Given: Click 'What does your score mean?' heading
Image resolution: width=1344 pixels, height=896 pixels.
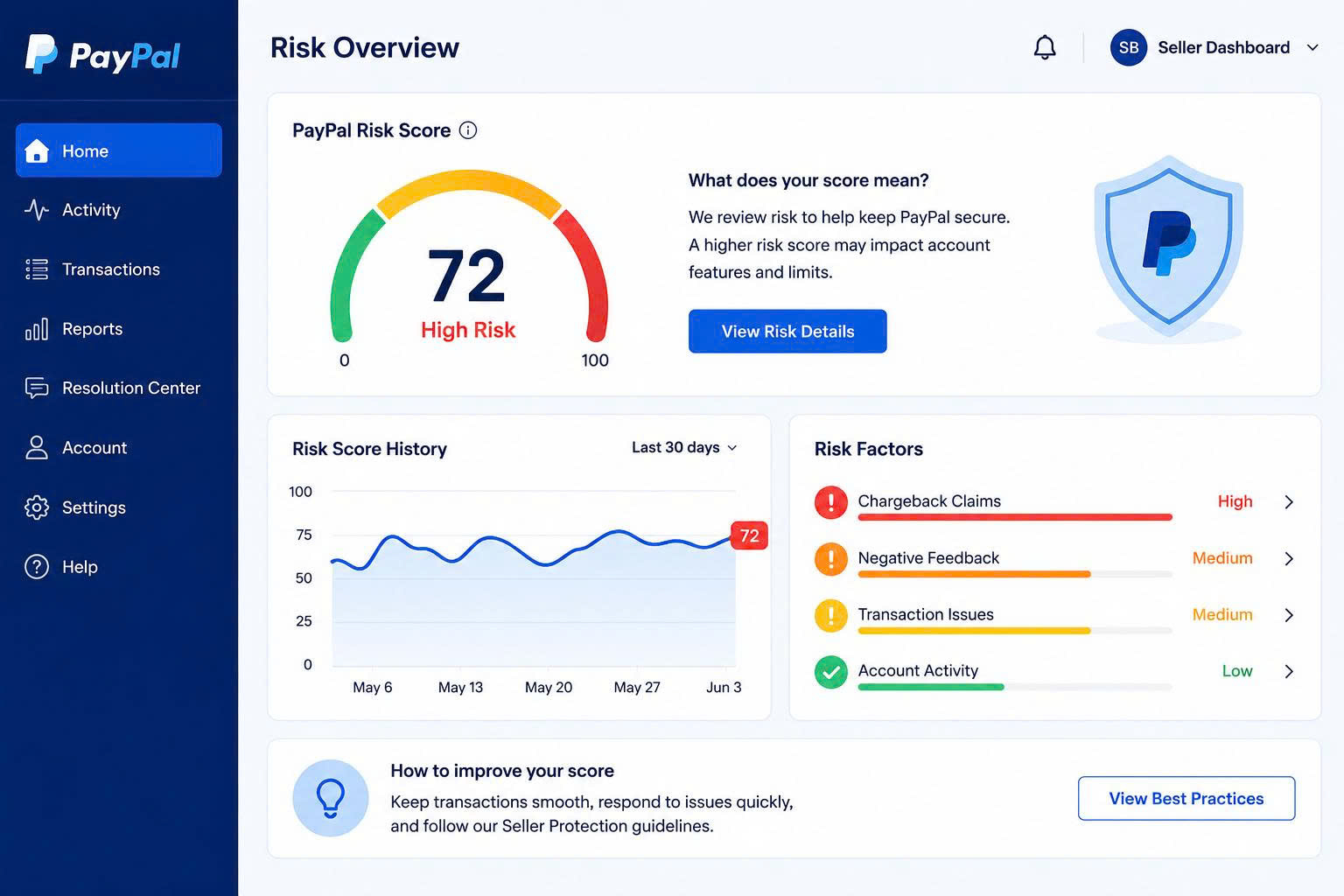Looking at the screenshot, I should [x=808, y=180].
